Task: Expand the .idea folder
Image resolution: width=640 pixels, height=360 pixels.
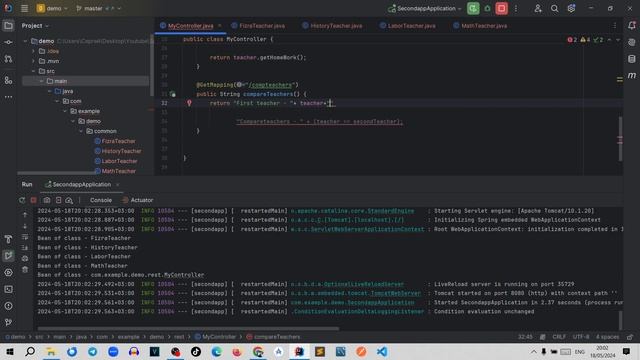Action: pos(33,51)
